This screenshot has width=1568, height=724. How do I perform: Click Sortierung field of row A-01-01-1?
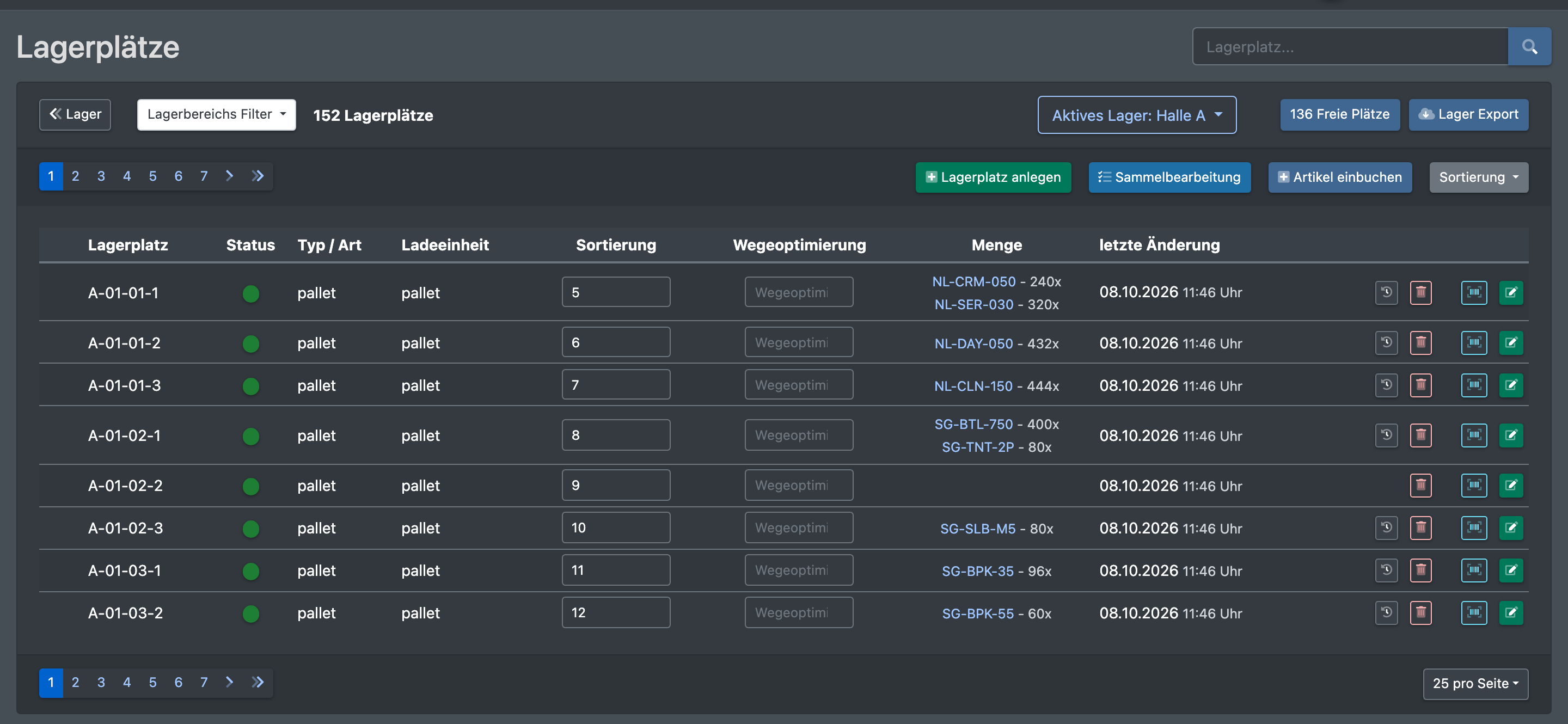tap(615, 292)
